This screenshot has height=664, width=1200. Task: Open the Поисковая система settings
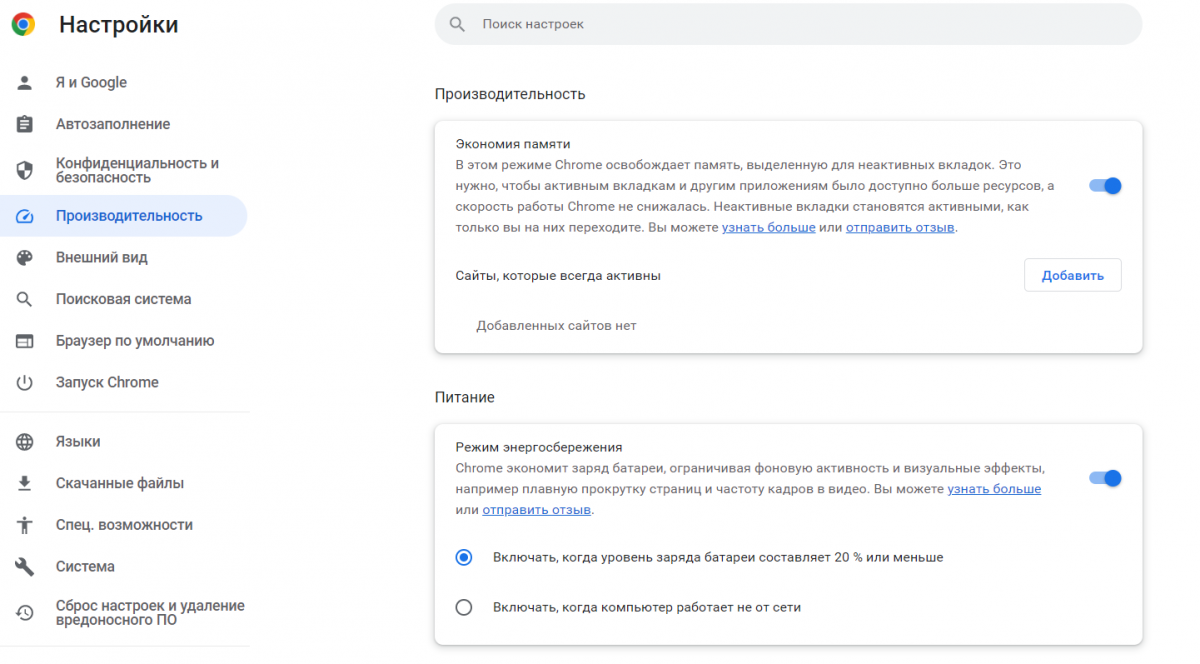pyautogui.click(x=124, y=299)
